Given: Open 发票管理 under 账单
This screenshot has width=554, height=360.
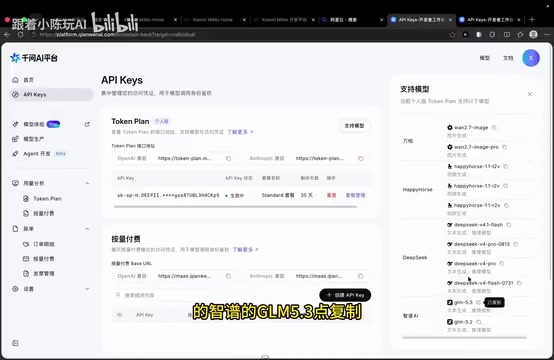Looking at the screenshot, I should coord(44,273).
